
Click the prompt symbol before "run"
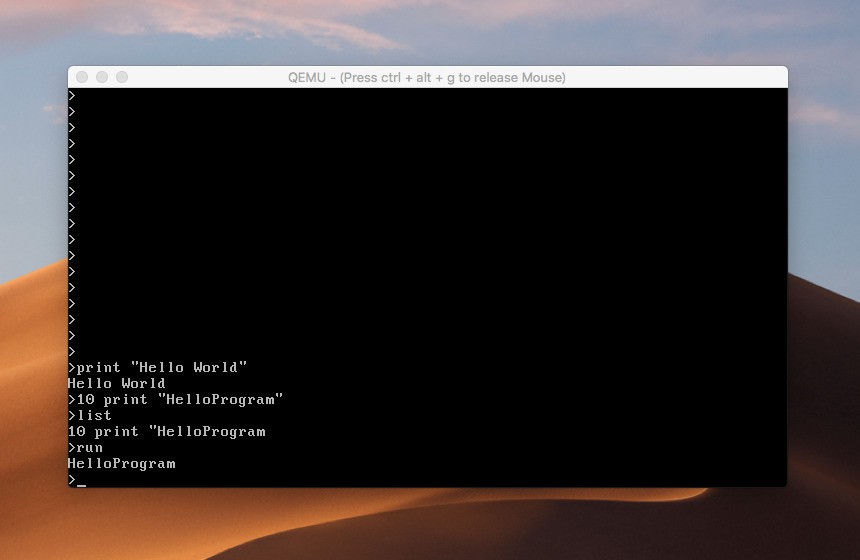coord(72,447)
